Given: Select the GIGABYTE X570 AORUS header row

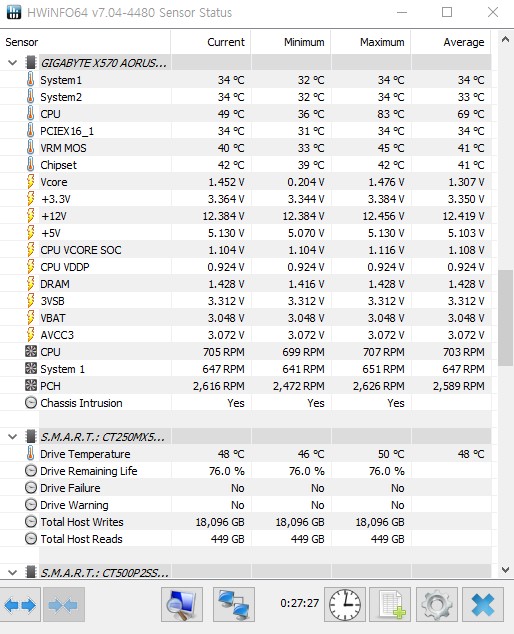Looking at the screenshot, I should click(245, 63).
